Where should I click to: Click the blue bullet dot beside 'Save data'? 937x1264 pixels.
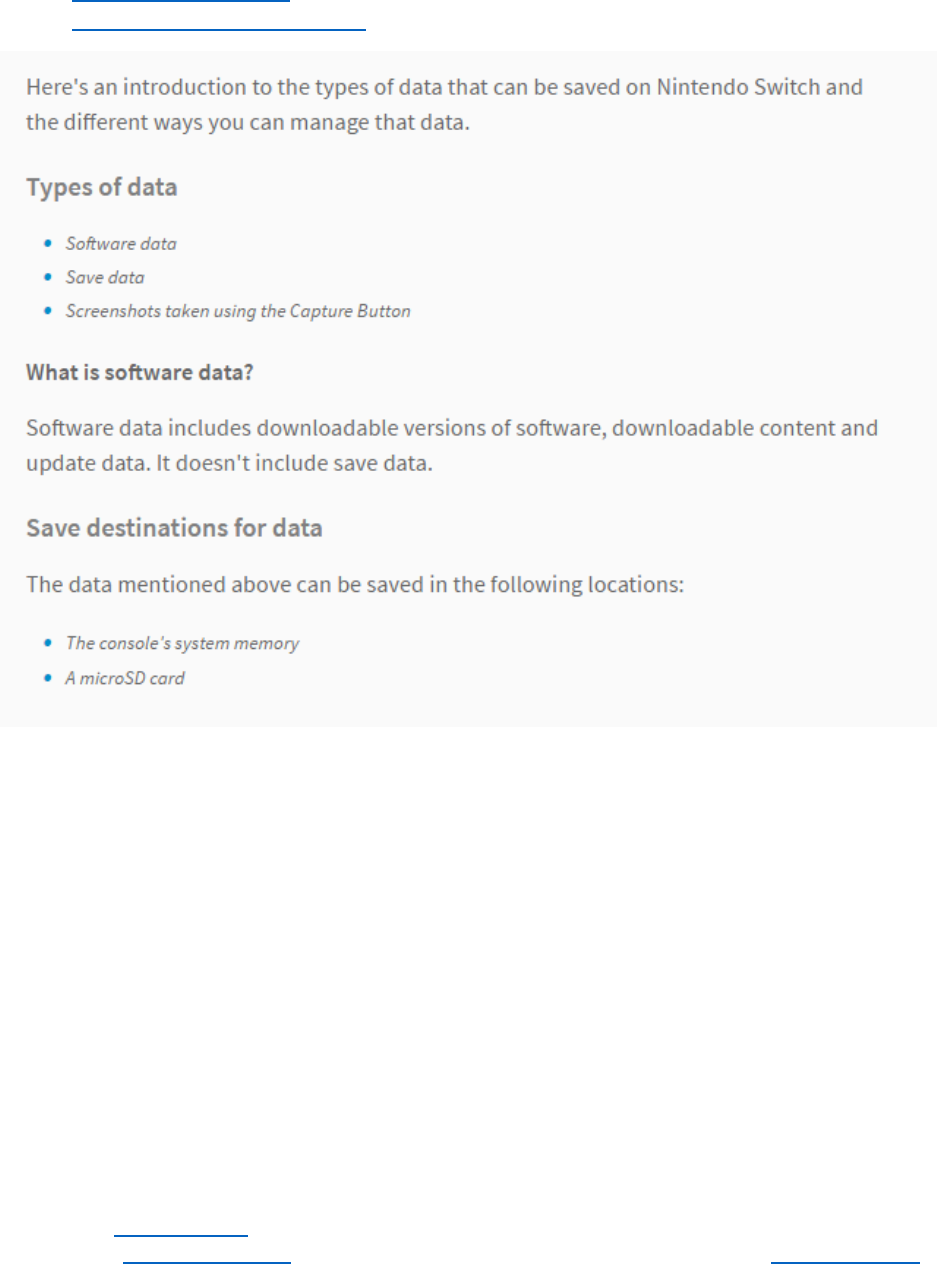[x=49, y=277]
